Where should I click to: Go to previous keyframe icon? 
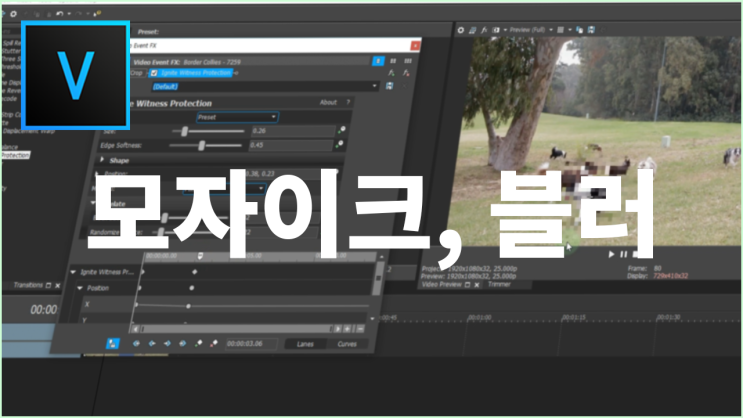point(152,344)
